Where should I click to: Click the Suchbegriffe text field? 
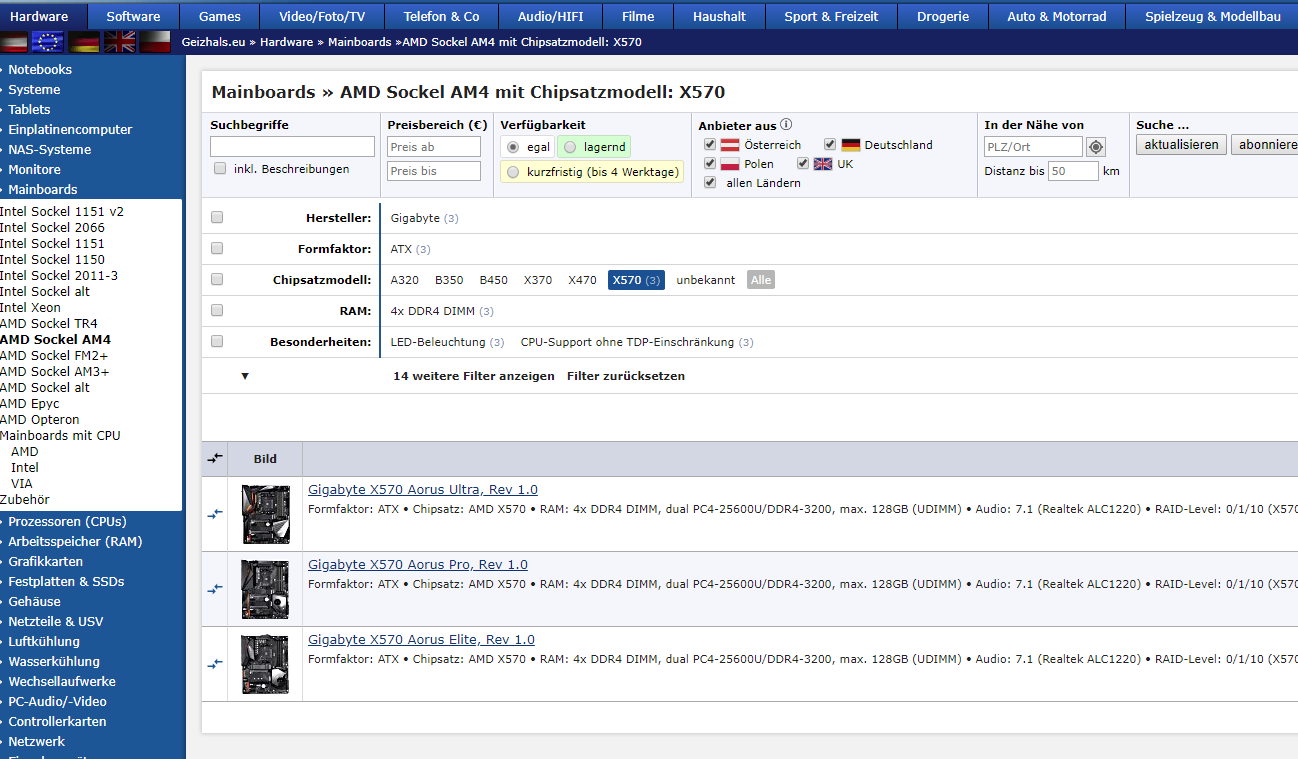pyautogui.click(x=292, y=147)
